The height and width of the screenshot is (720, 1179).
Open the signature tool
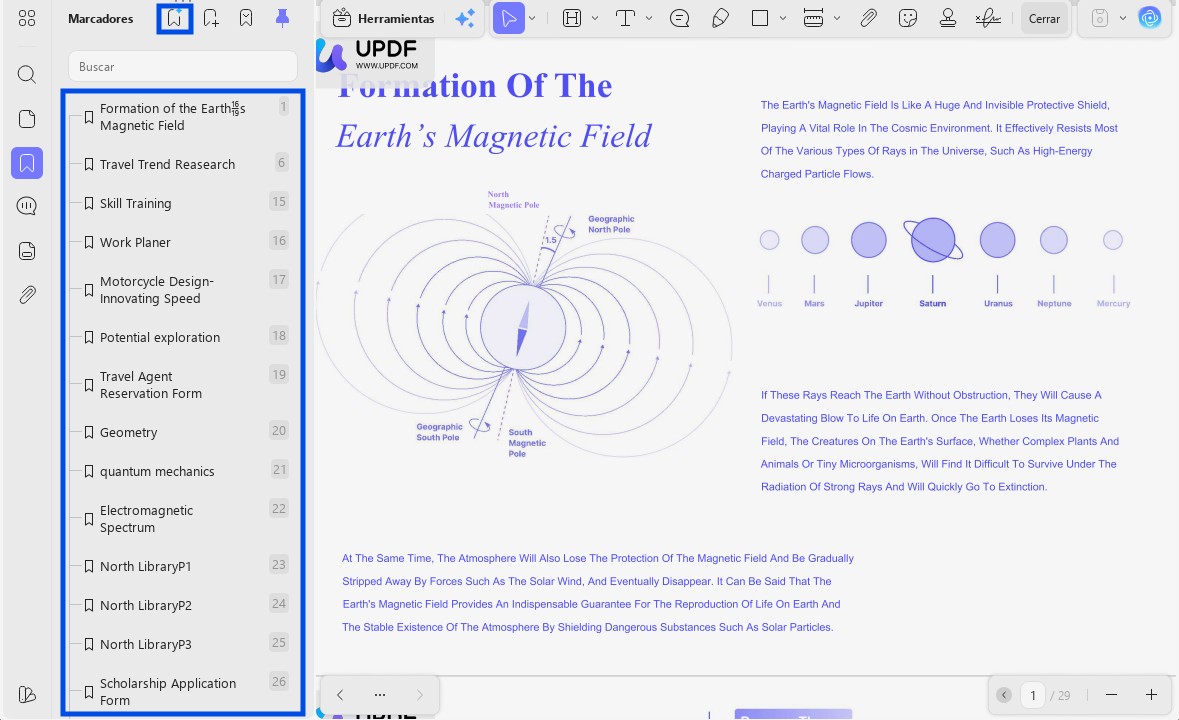click(x=988, y=18)
